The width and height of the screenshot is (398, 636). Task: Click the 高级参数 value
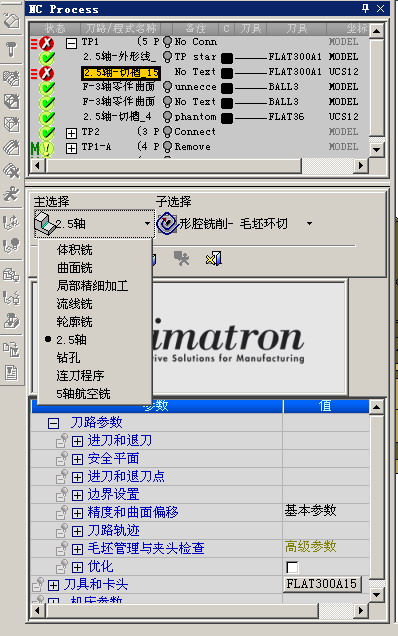(x=310, y=546)
